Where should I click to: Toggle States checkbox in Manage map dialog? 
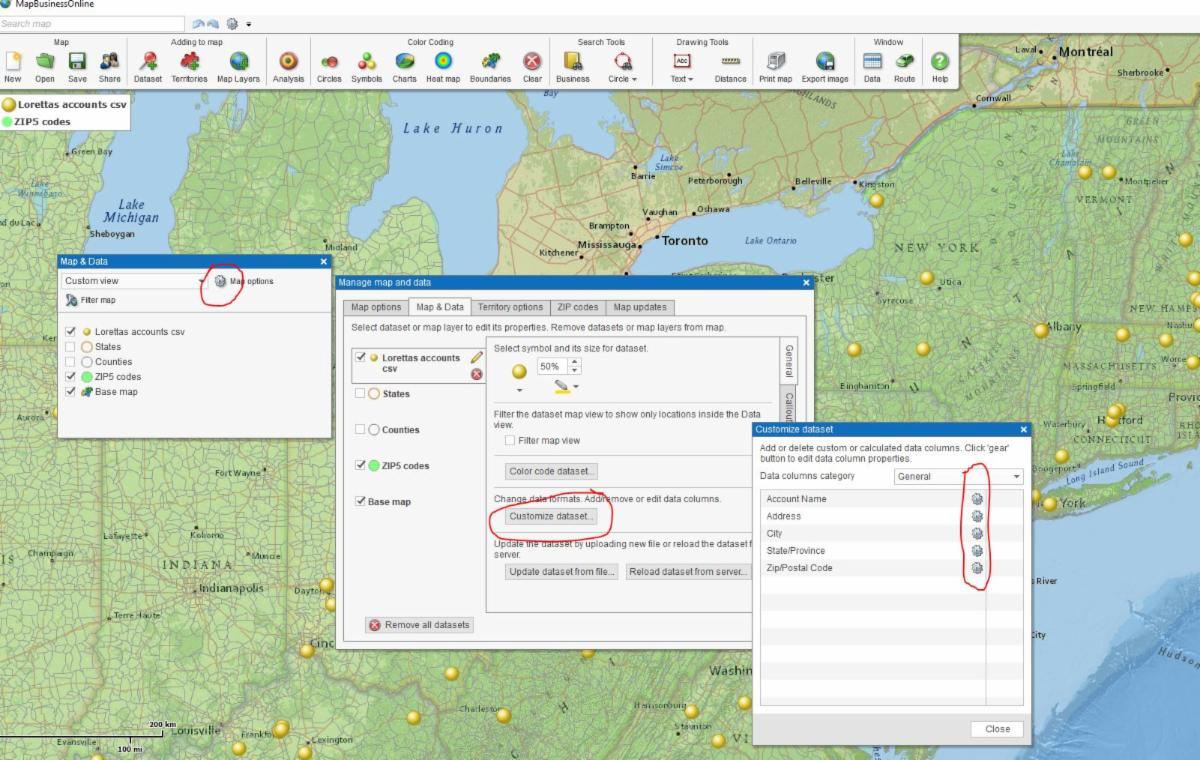tap(360, 394)
